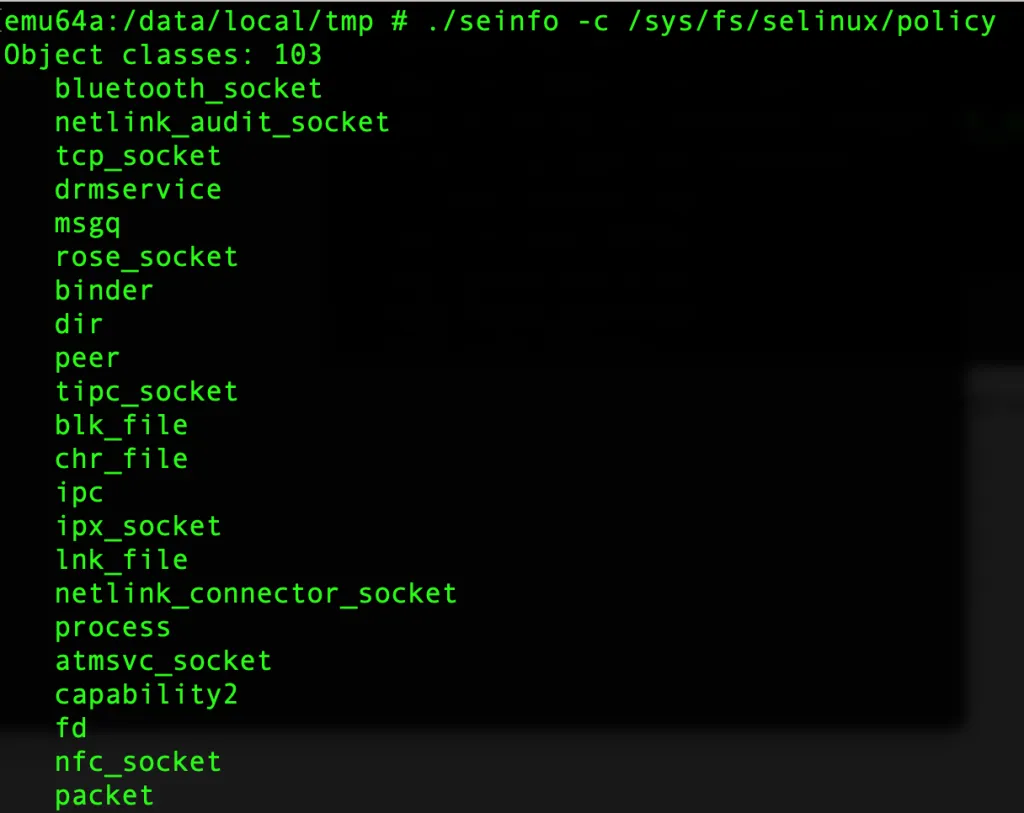Click the netlink_audit_socket line
This screenshot has width=1024, height=813.
222,123
